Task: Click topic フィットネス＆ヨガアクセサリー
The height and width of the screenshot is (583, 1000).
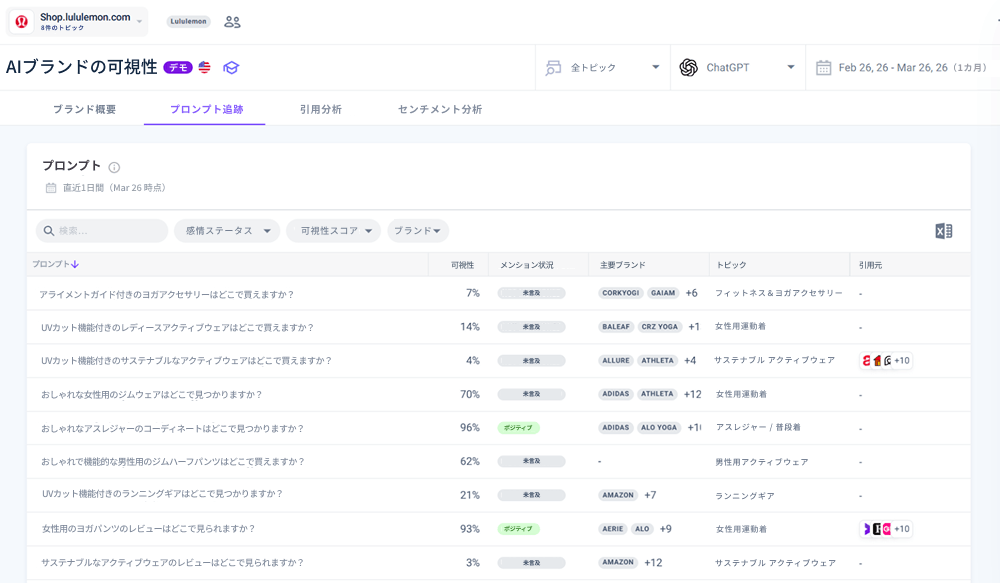Action: click(x=779, y=293)
